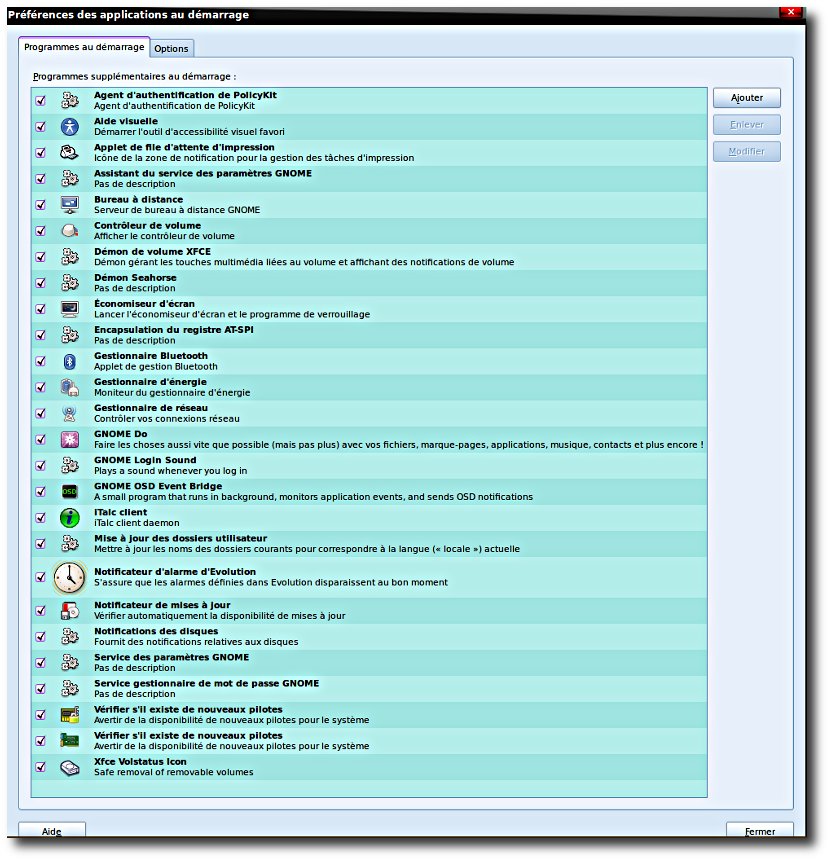This screenshot has height=861, width=830.
Task: Click the gears icon for Agent d'authentification de PolicyKit
Action: [70, 100]
